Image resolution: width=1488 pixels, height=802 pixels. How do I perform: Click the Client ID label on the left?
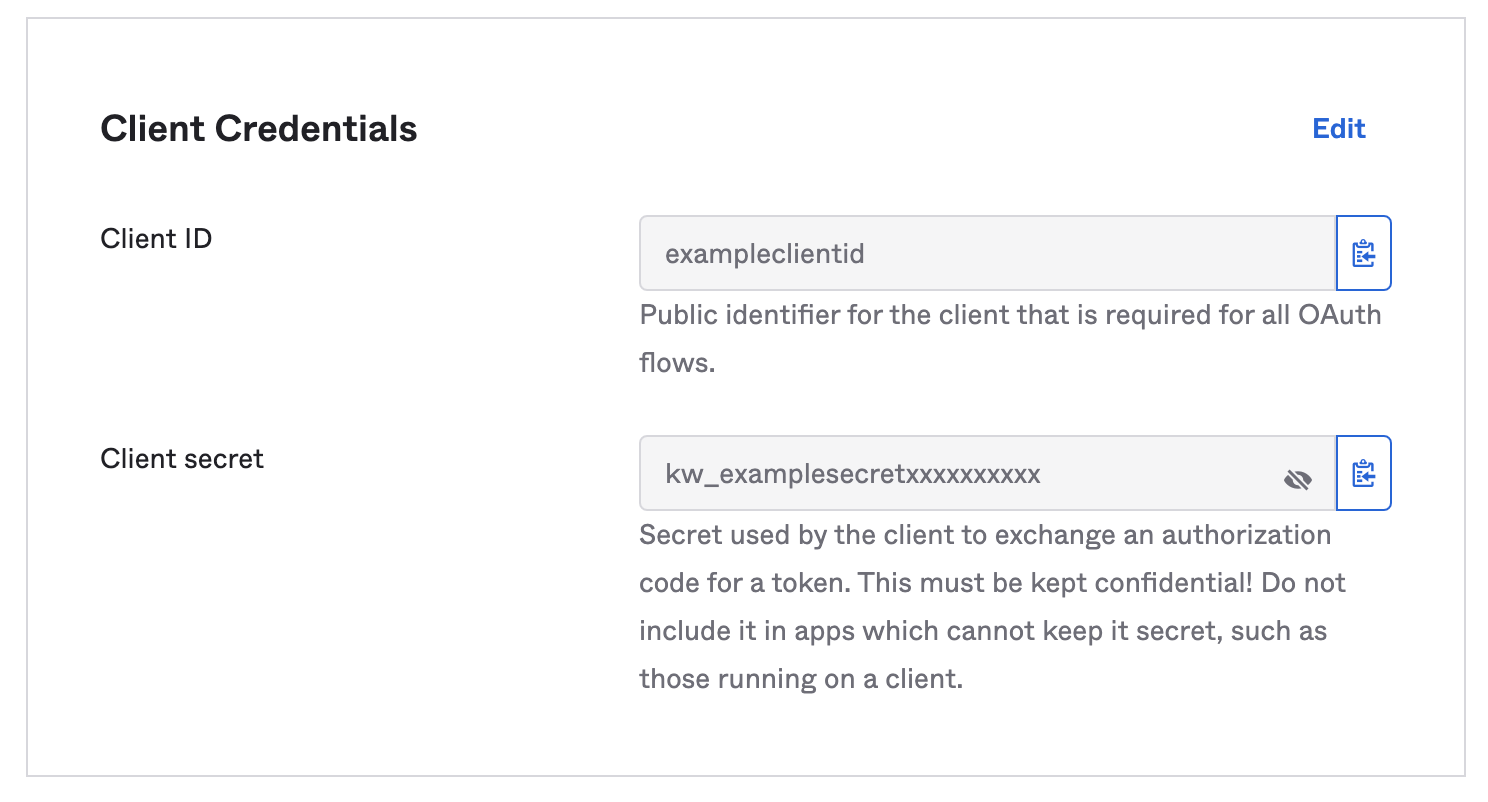156,238
